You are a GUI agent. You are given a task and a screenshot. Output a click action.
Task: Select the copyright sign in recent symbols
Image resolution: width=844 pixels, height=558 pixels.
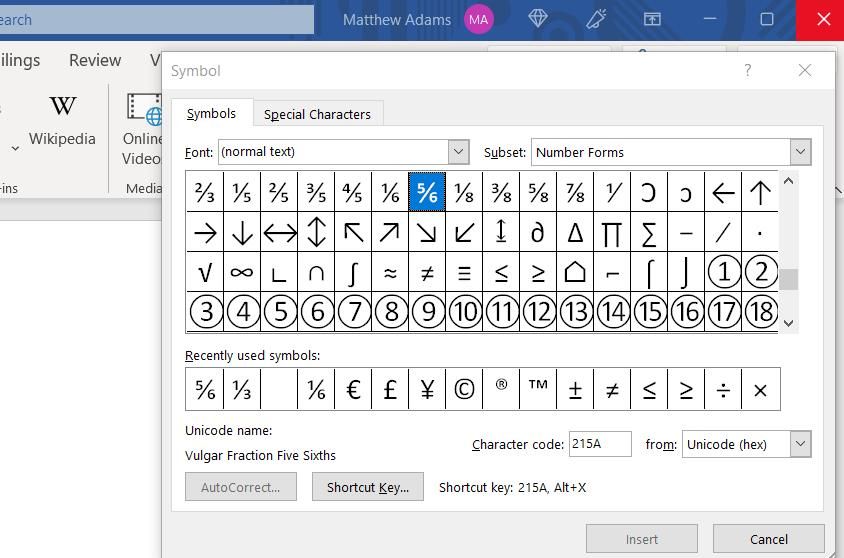pyautogui.click(x=464, y=389)
